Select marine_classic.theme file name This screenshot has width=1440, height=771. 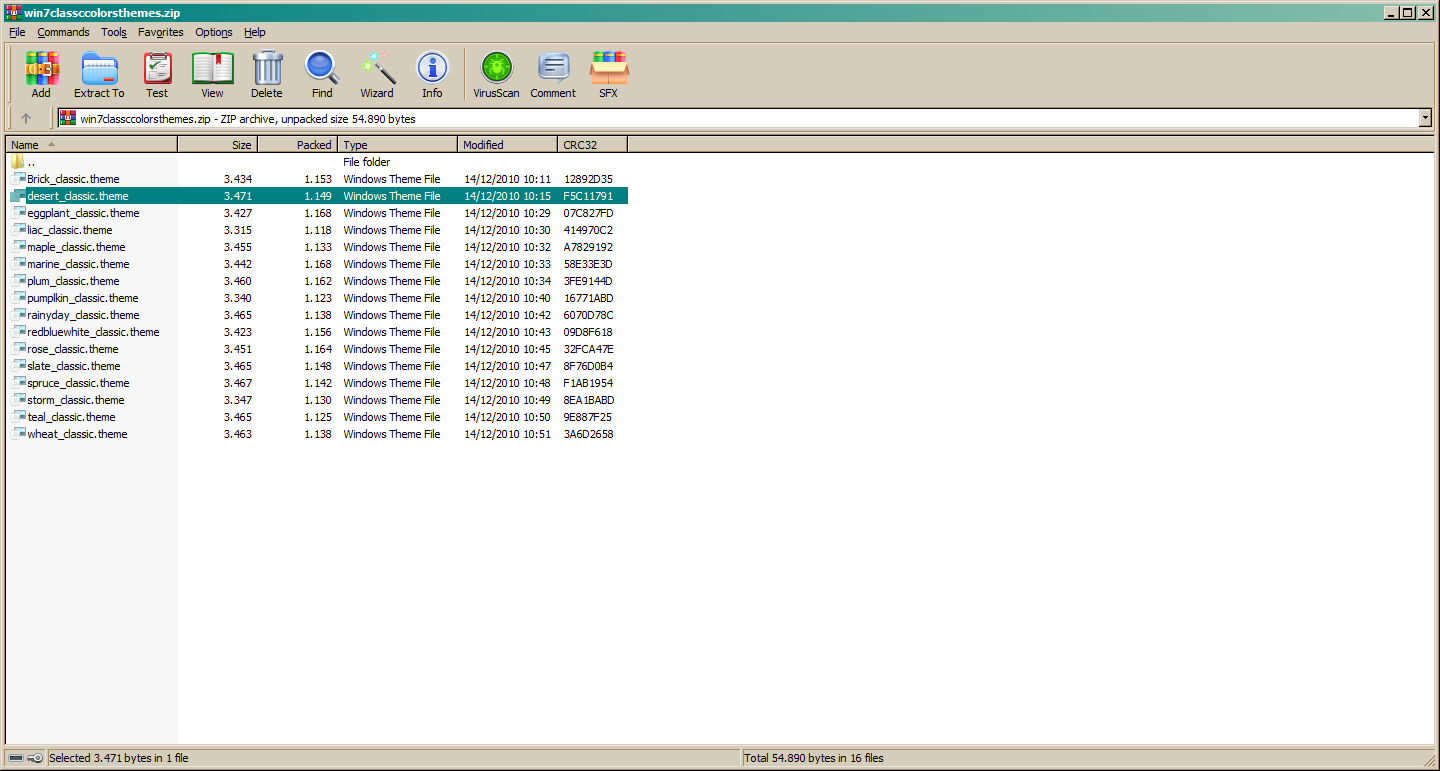(78, 264)
